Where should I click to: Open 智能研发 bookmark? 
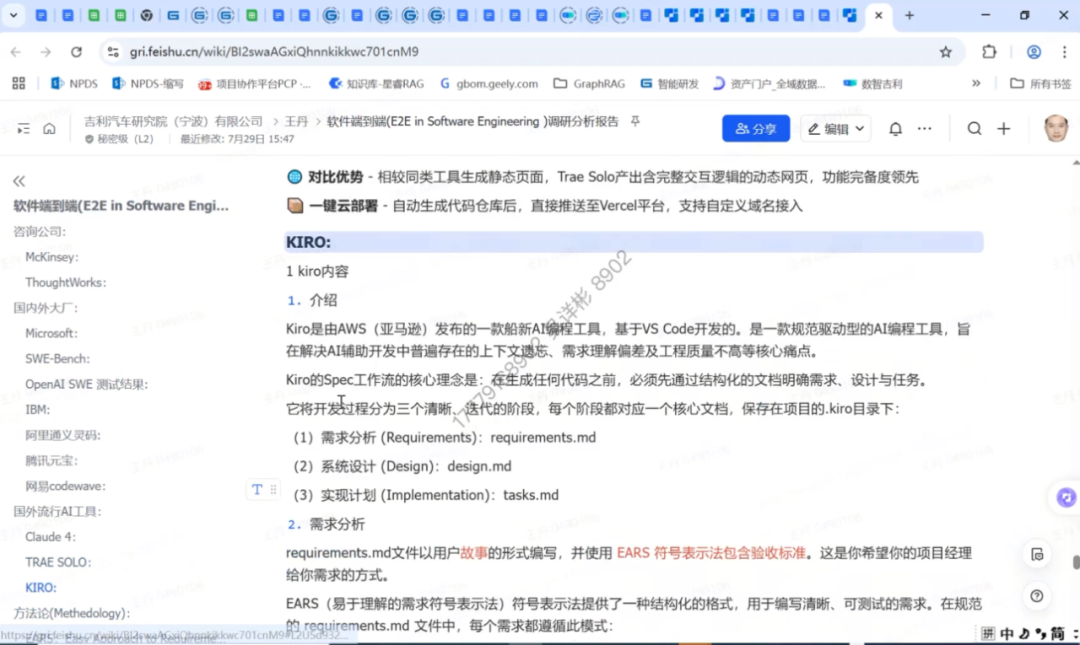[669, 83]
